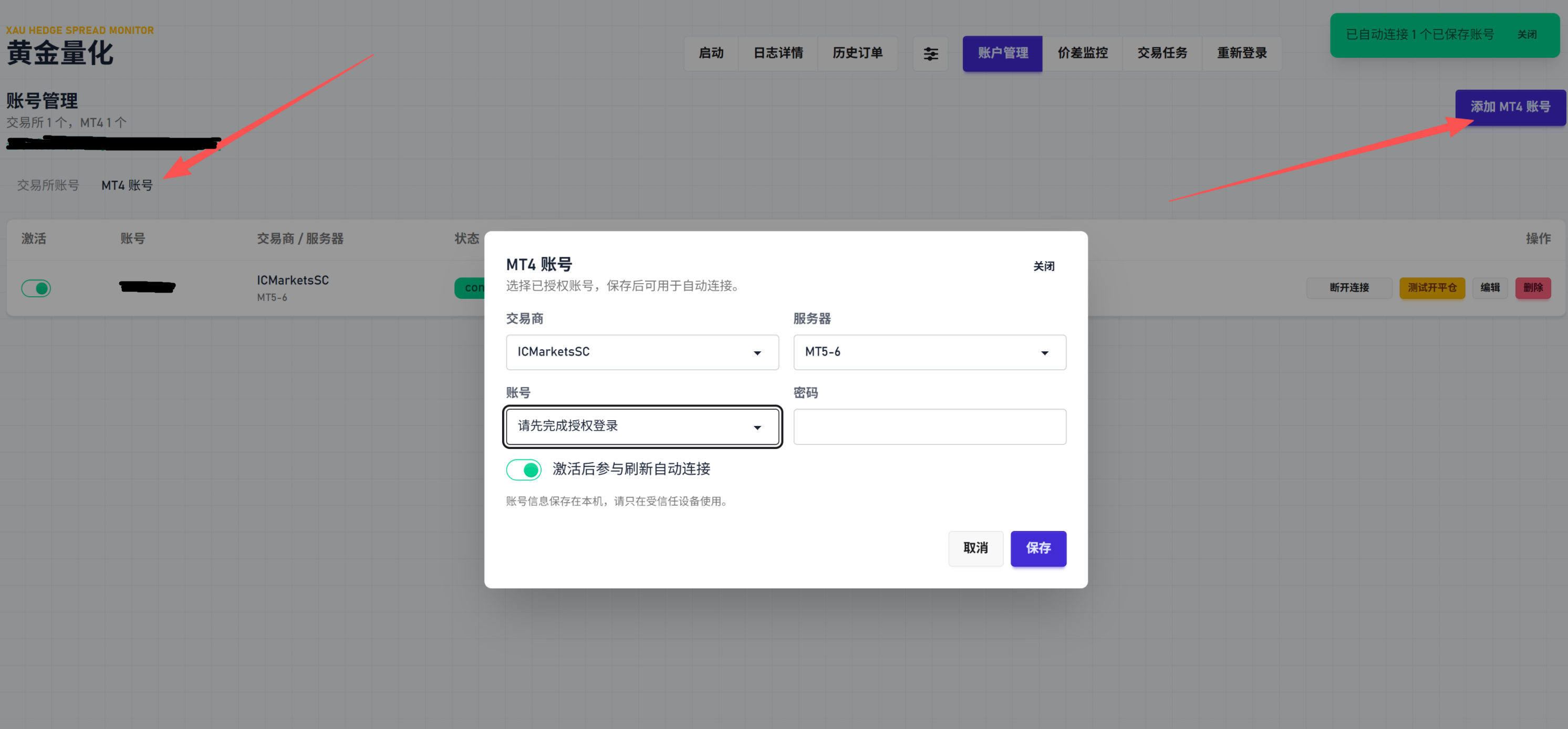This screenshot has height=729, width=1568.
Task: Click the 密码 input field
Action: point(929,426)
